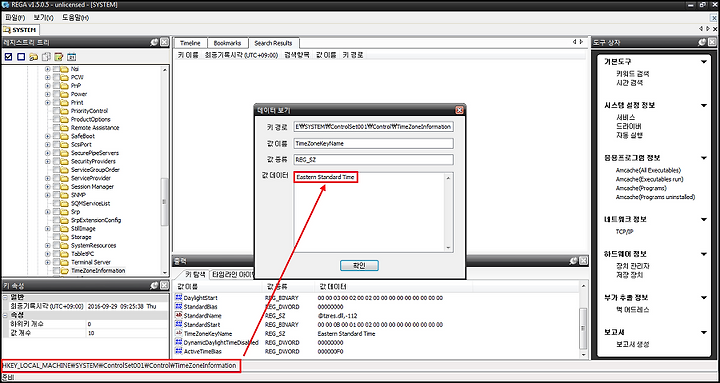Collapse the 기본도구 section in toolbox
Screen dimensions: 720x383
(703, 62)
